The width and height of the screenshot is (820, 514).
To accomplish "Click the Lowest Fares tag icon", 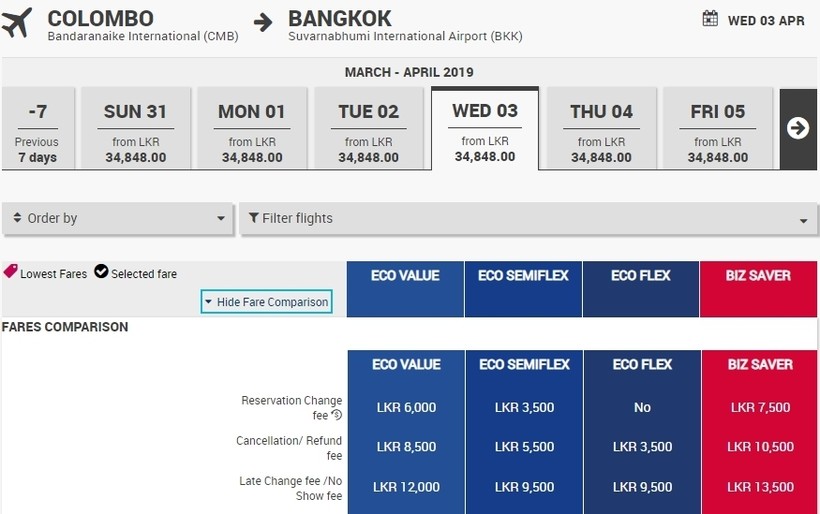I will pyautogui.click(x=11, y=272).
